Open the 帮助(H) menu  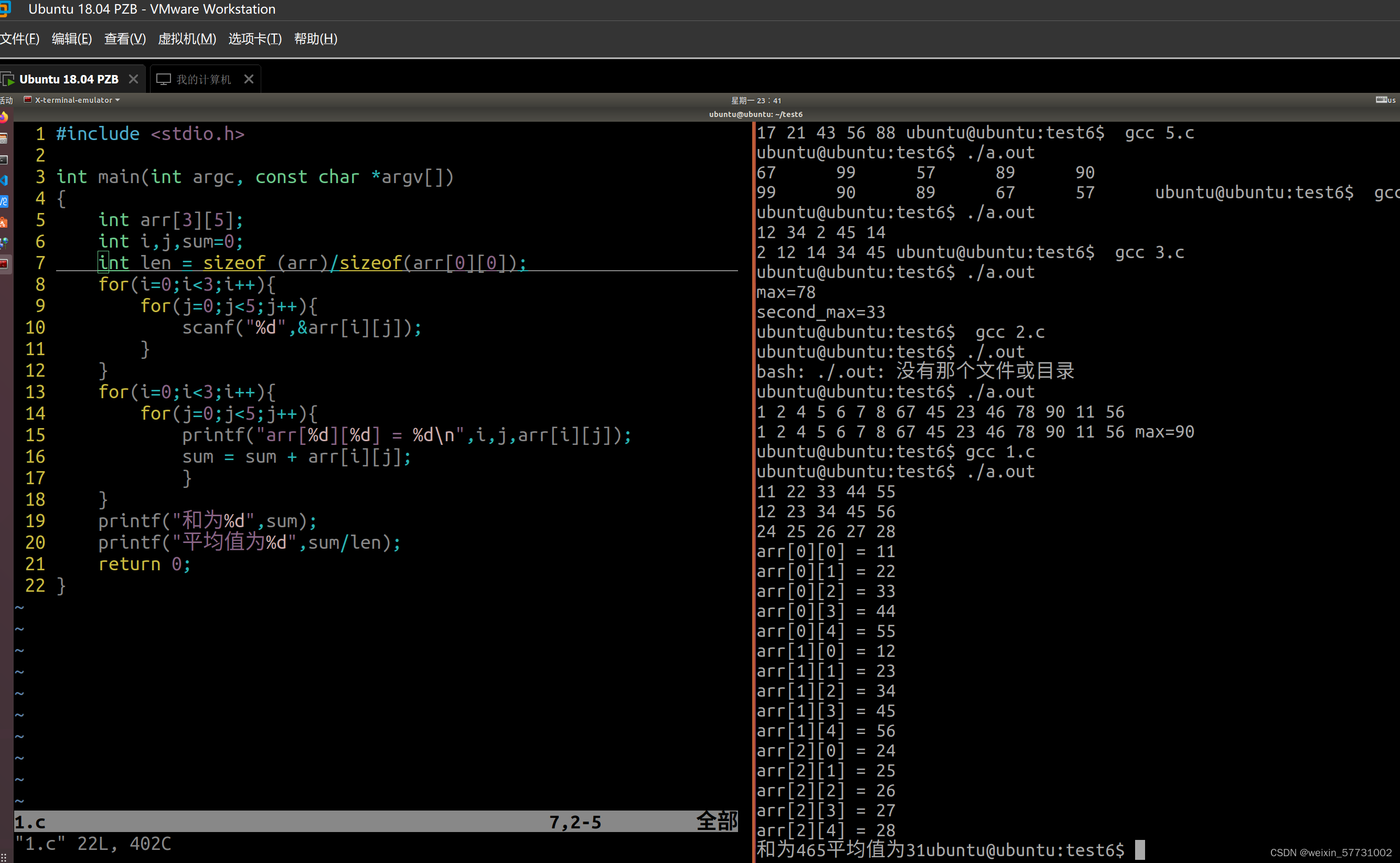point(315,39)
